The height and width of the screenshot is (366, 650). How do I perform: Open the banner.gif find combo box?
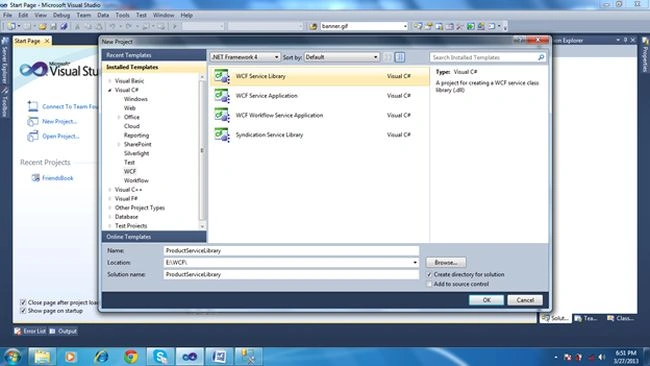[364, 26]
